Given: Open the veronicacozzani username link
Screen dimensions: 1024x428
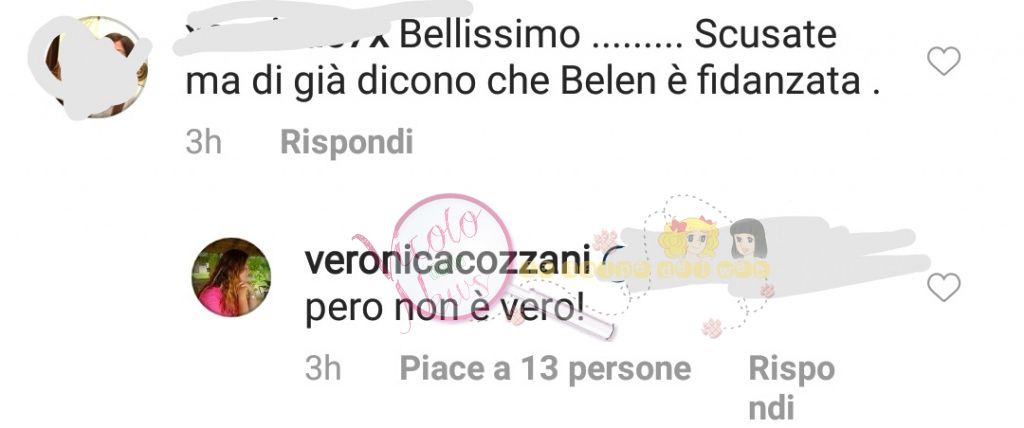Looking at the screenshot, I should tap(447, 261).
